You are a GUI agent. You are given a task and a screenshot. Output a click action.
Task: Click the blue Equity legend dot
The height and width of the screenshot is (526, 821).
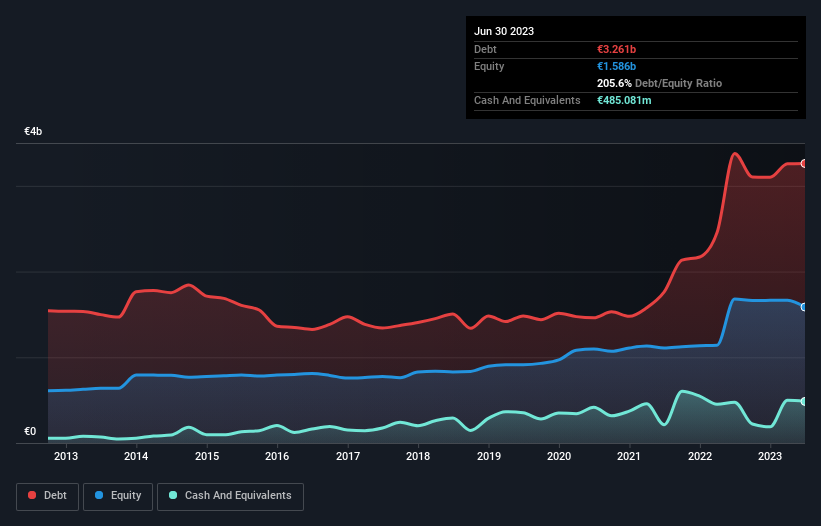click(99, 495)
